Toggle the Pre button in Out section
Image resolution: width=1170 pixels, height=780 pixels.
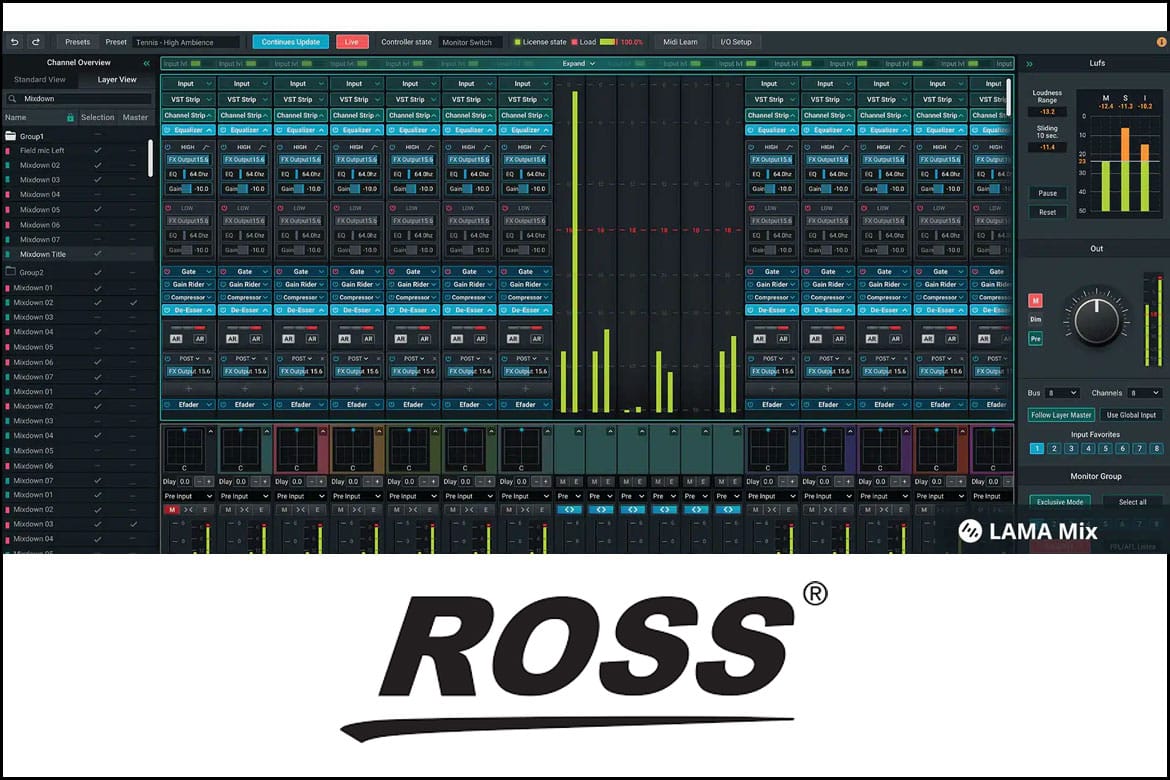click(1035, 339)
